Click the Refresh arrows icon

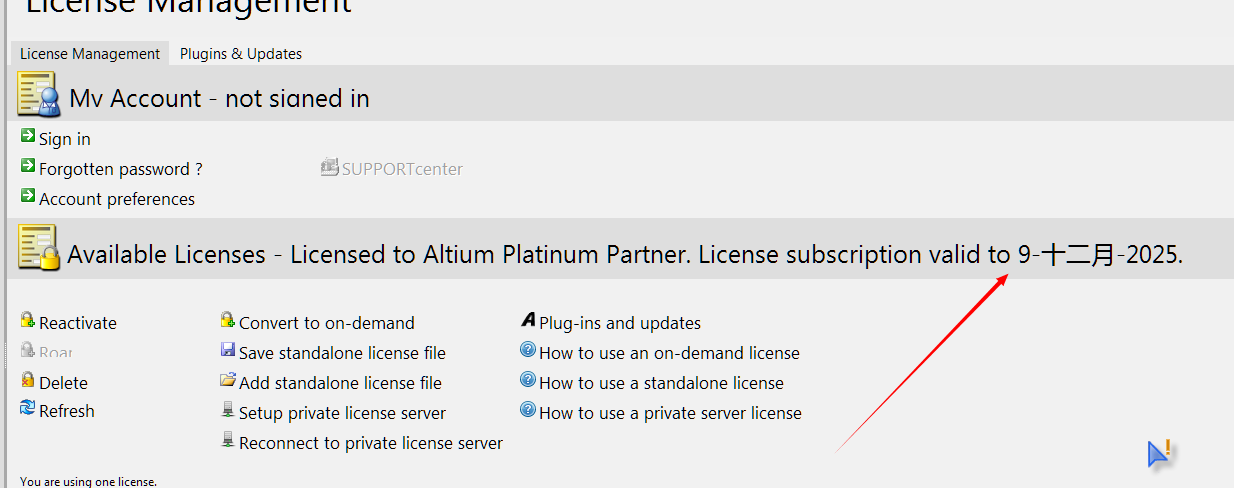click(x=28, y=408)
